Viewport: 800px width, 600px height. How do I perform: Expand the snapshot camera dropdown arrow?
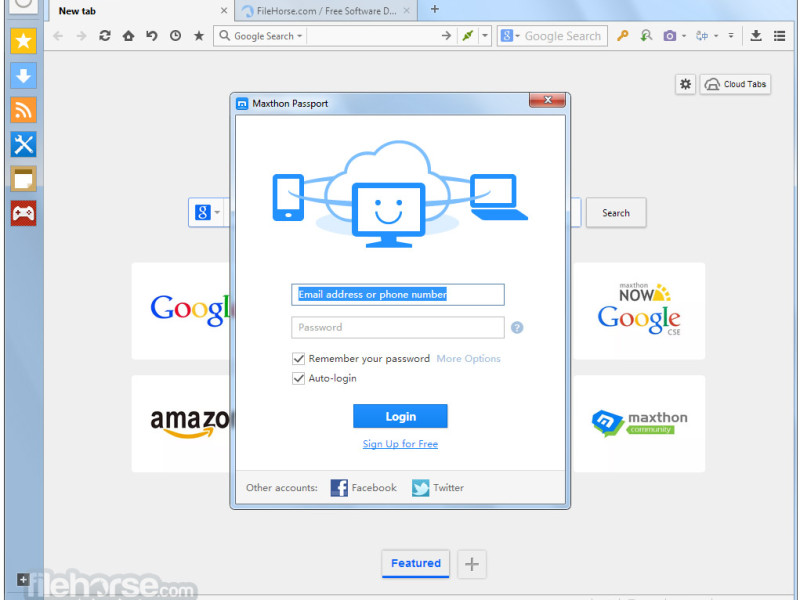[684, 36]
